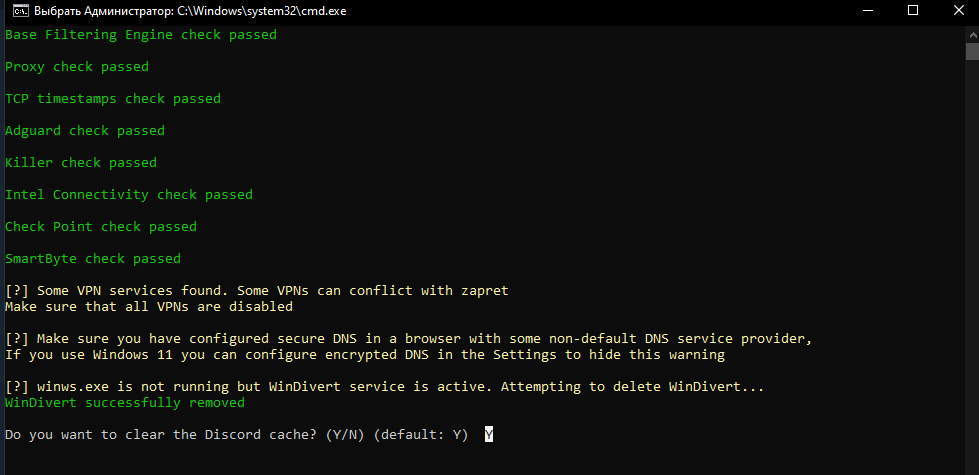Open the cmd.exe system menu icon
This screenshot has height=475, width=979.
tap(21, 11)
